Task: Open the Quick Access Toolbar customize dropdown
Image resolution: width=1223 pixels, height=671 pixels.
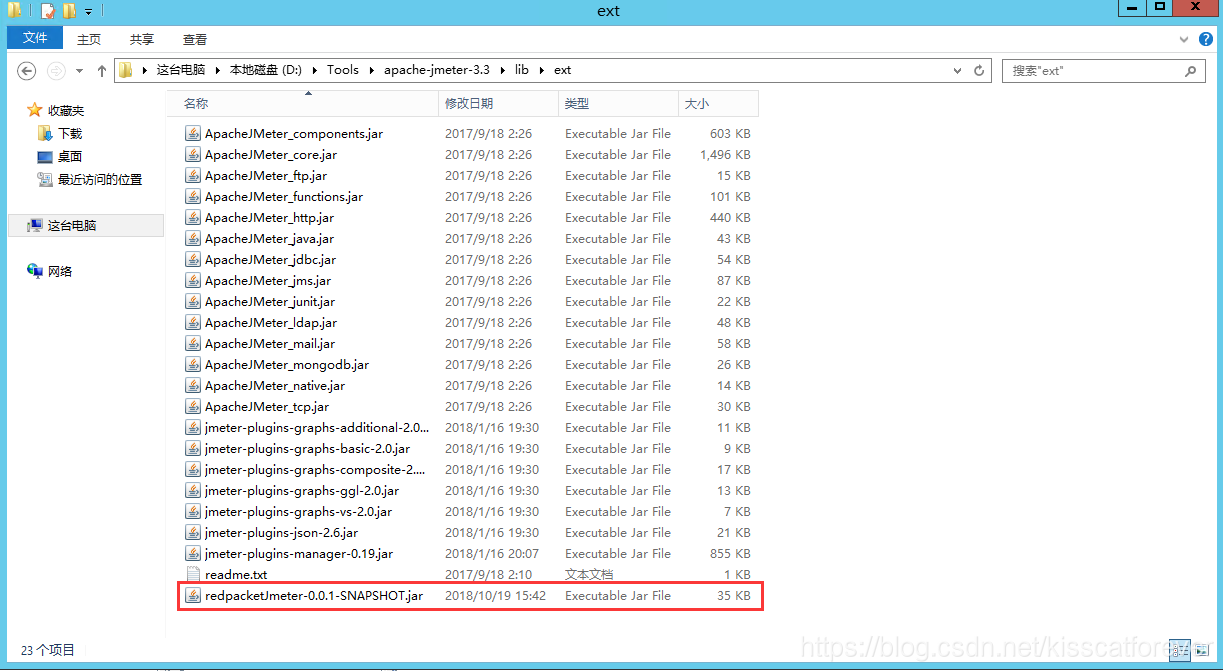Action: 88,11
